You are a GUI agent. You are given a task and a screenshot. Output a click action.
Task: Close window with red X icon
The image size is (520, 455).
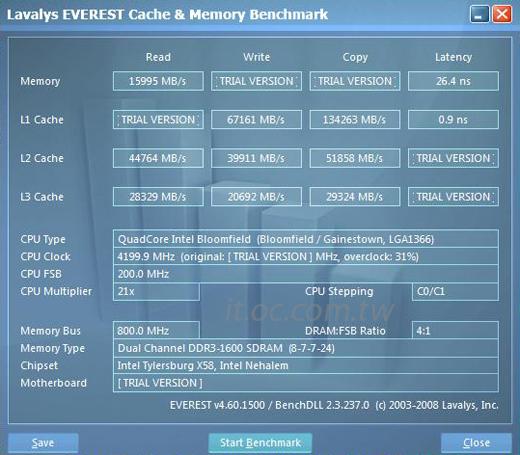[x=502, y=14]
